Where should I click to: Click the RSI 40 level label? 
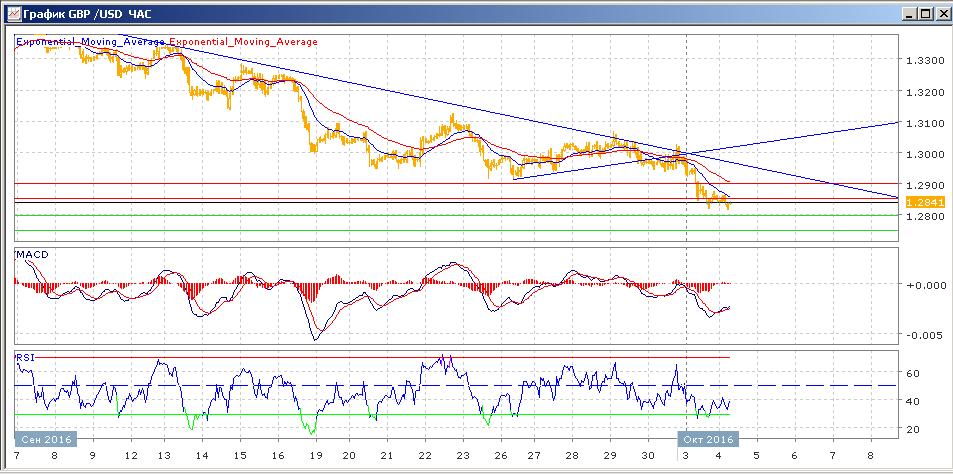coord(913,400)
